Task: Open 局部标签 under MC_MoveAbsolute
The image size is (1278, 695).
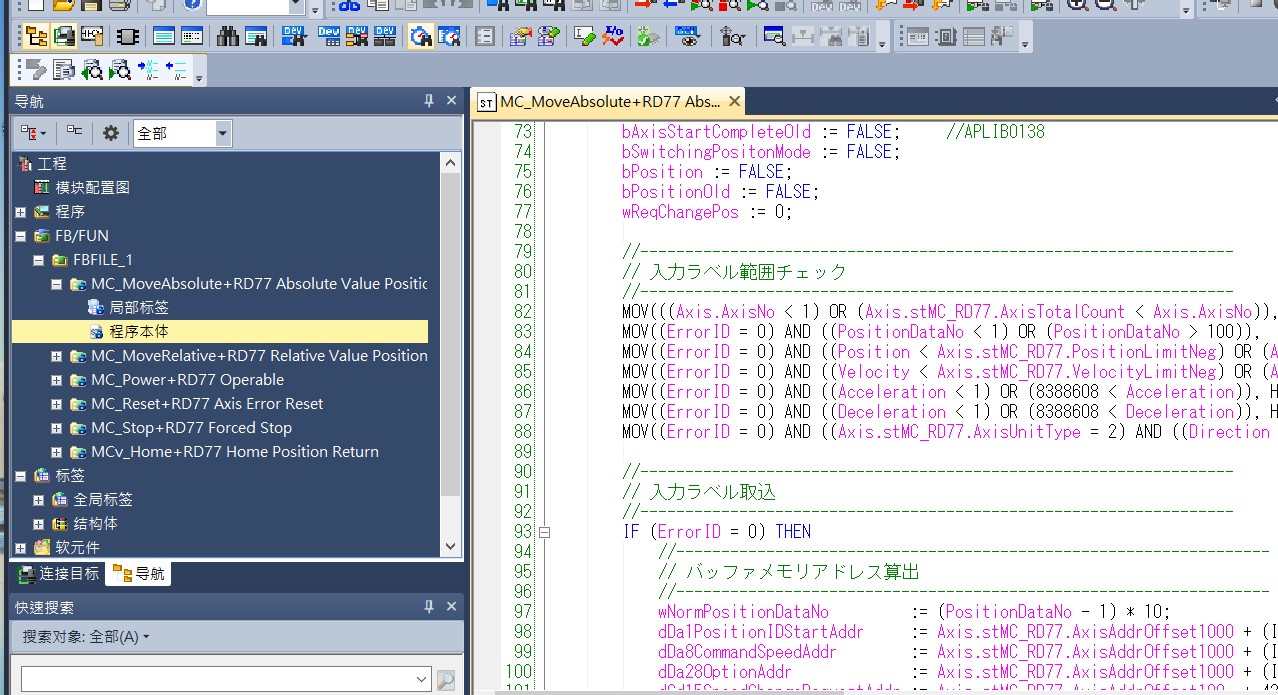Action: pyautogui.click(x=138, y=308)
